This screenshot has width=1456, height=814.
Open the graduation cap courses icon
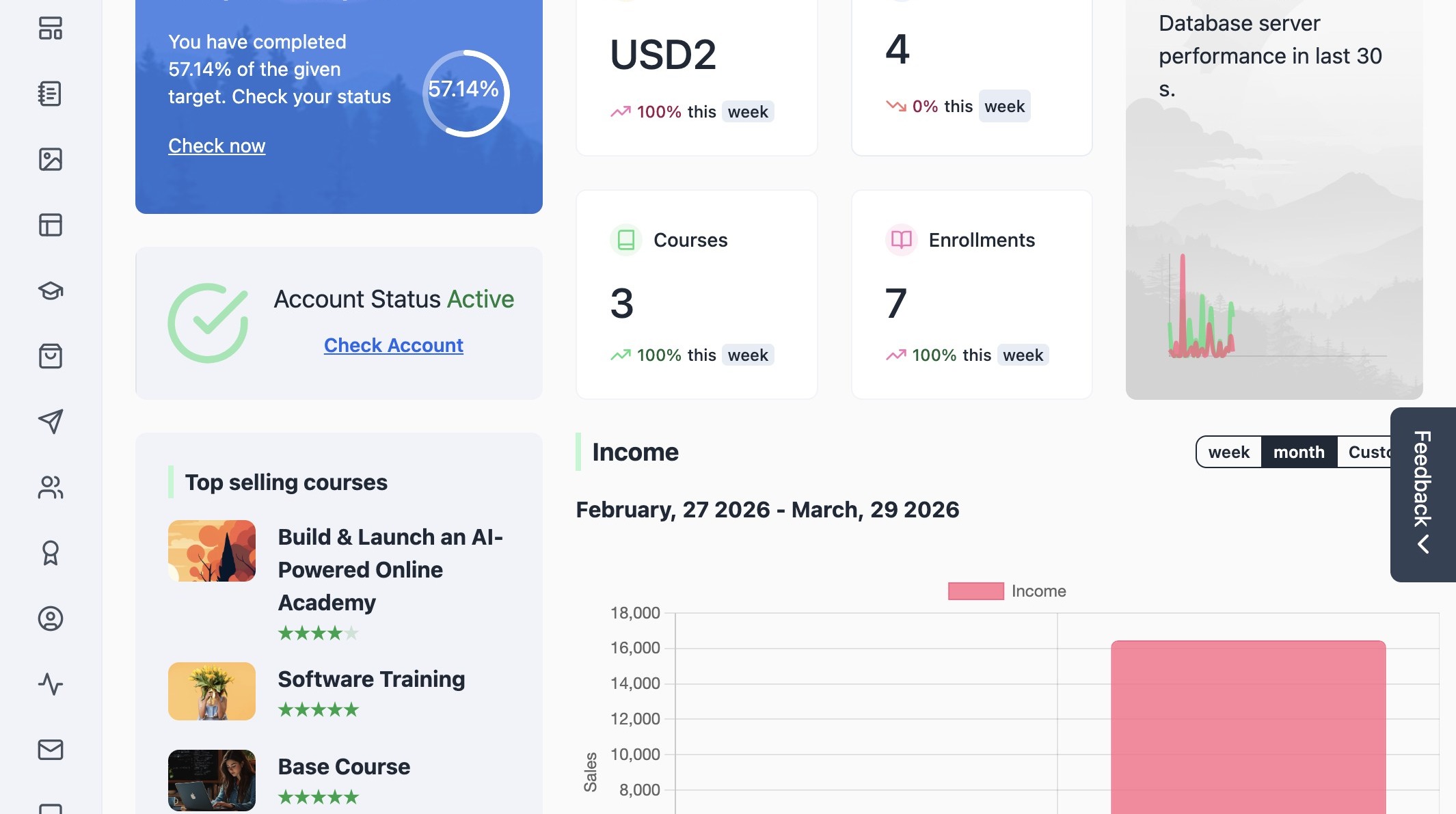[51, 290]
